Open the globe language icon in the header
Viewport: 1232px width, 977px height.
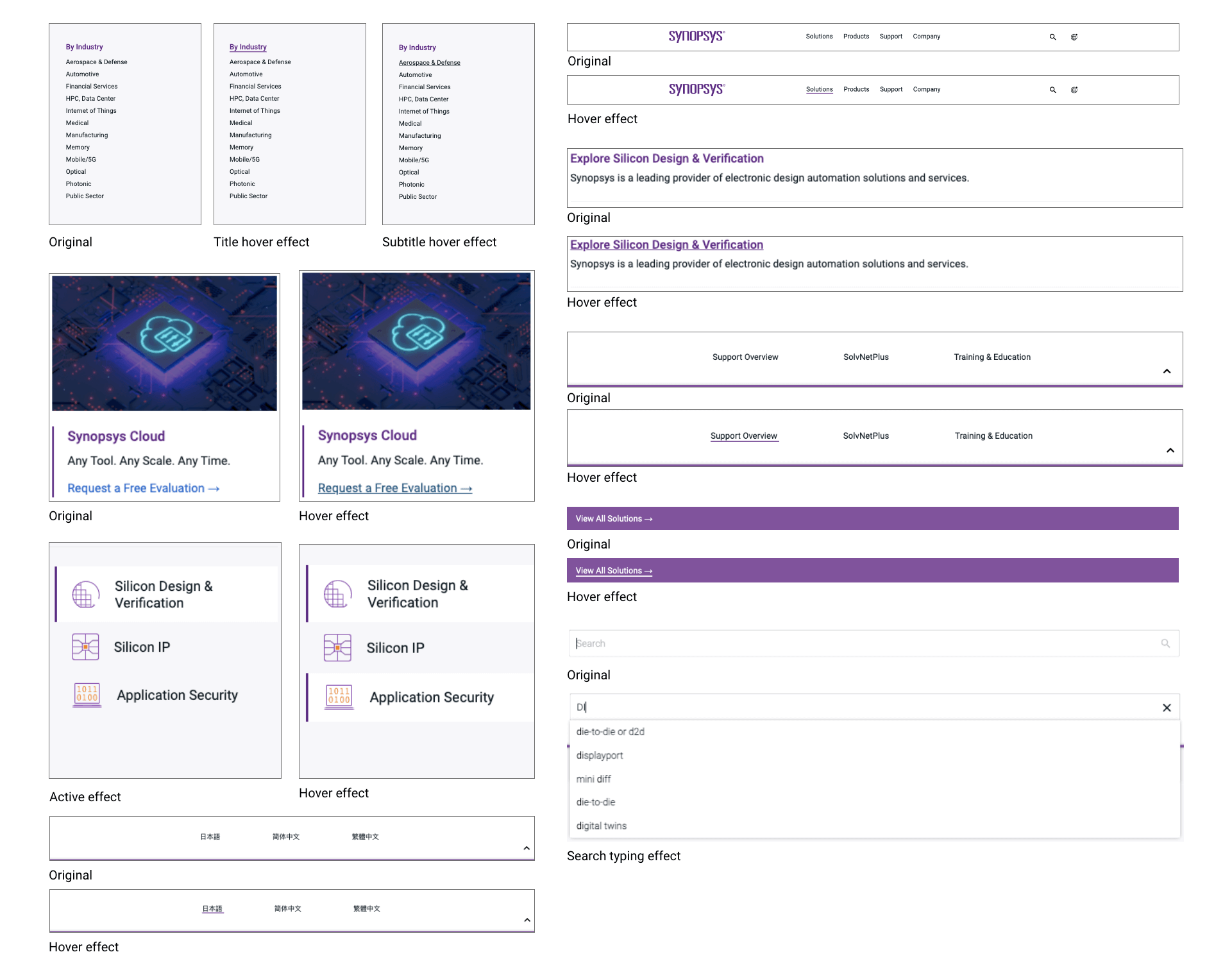[1074, 37]
